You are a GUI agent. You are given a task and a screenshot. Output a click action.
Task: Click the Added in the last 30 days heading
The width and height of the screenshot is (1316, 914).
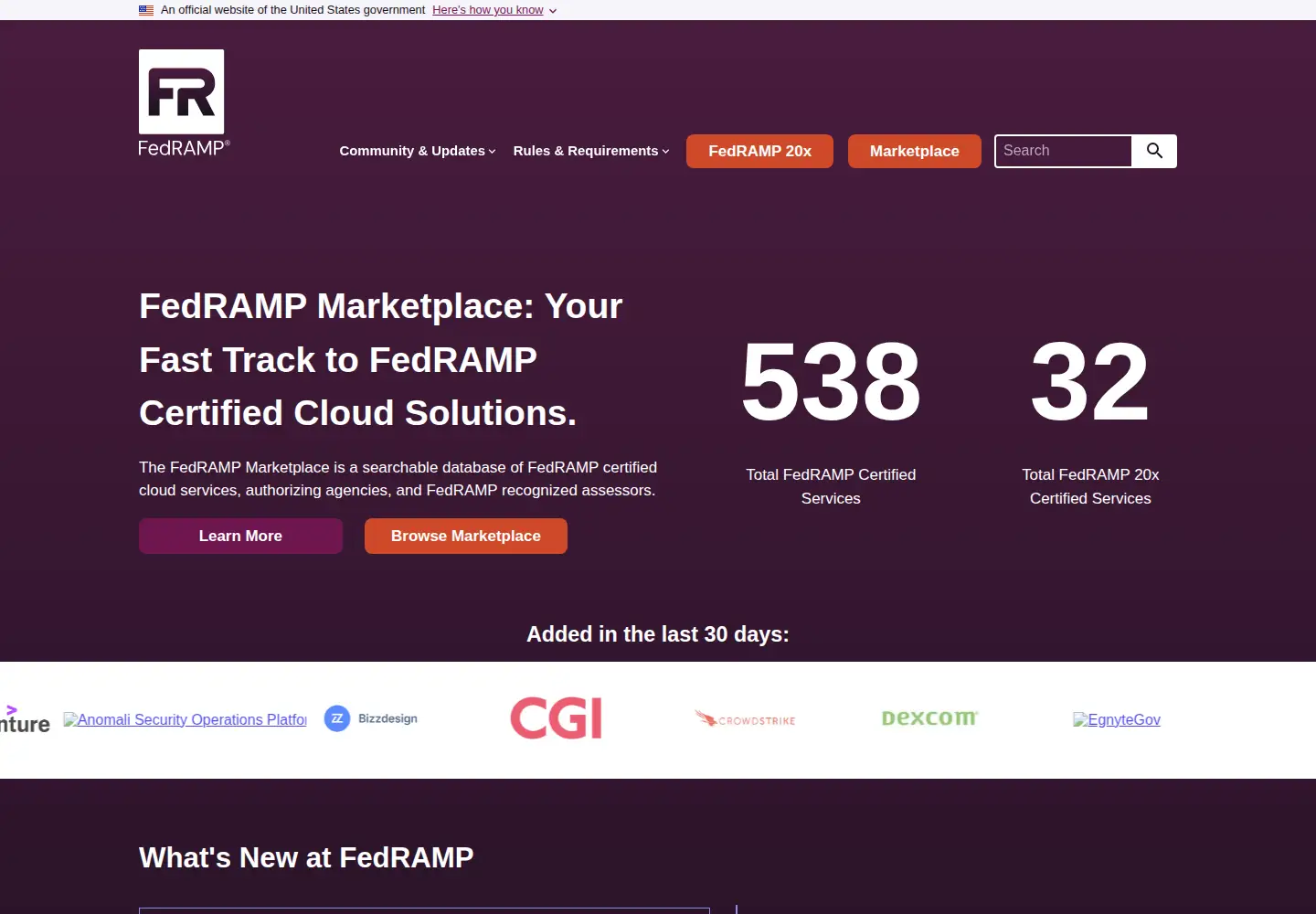coord(658,634)
